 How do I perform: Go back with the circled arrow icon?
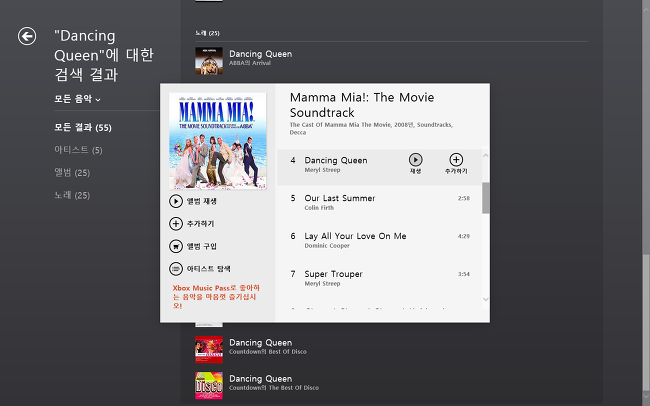coord(27,36)
